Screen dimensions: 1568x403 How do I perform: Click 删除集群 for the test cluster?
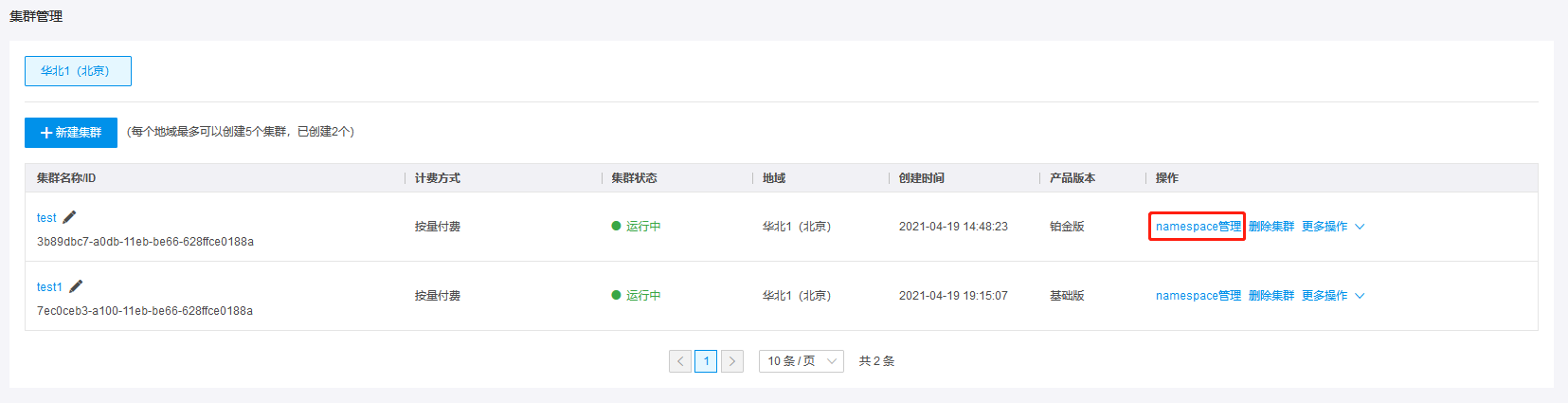(1271, 227)
